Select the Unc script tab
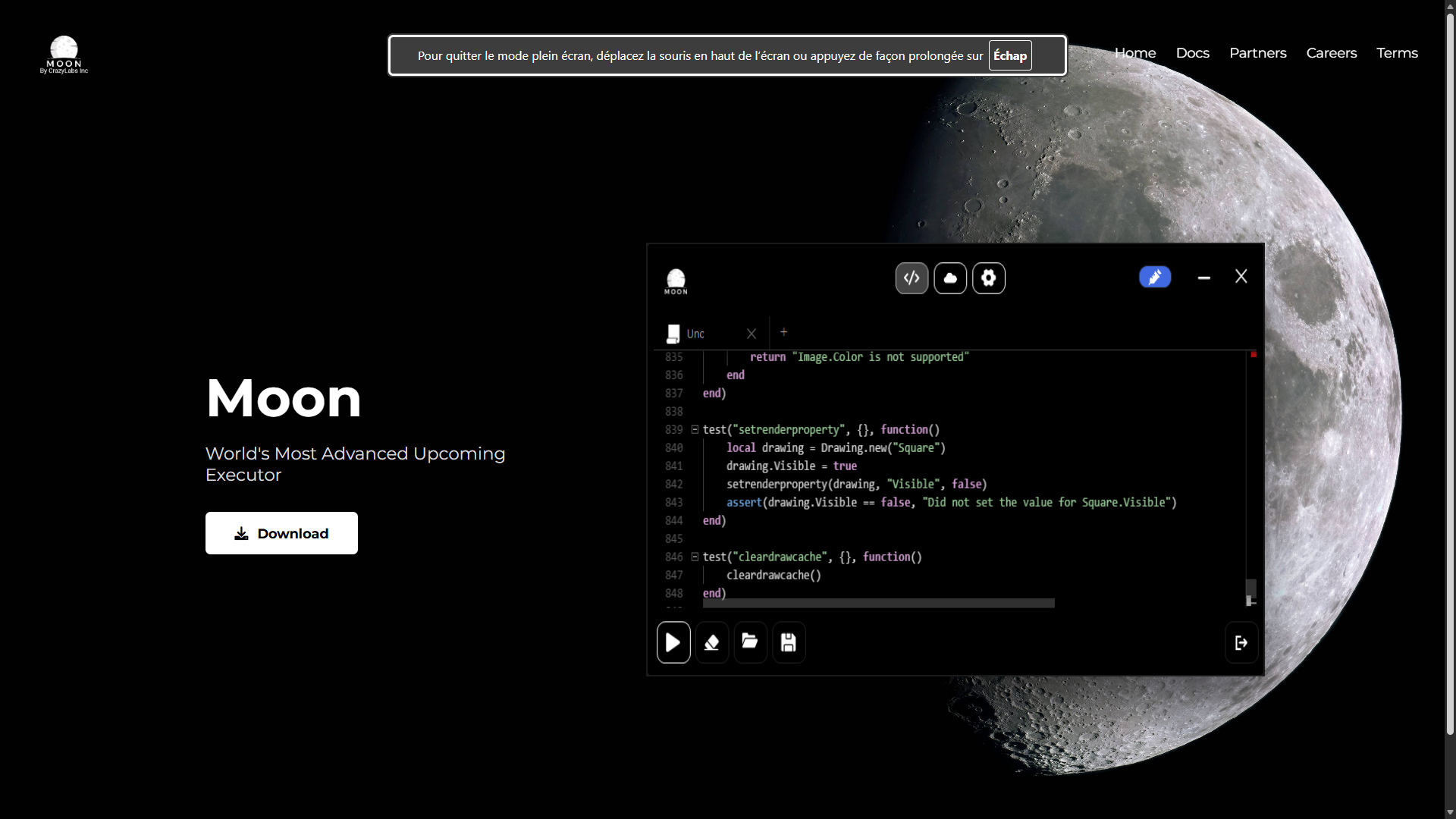This screenshot has height=819, width=1456. tap(695, 334)
